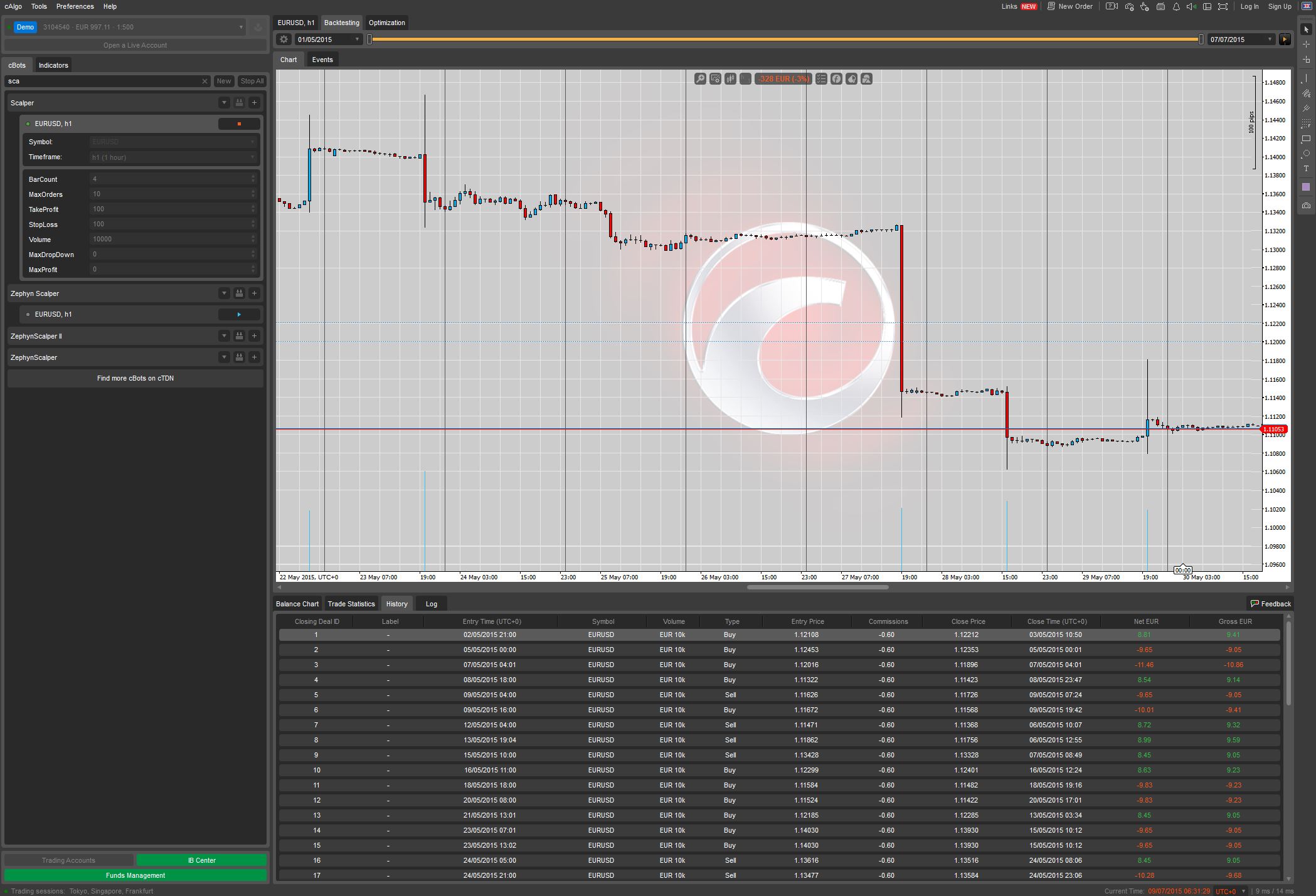Open the Tools menu
The width and height of the screenshot is (1316, 896).
point(39,6)
